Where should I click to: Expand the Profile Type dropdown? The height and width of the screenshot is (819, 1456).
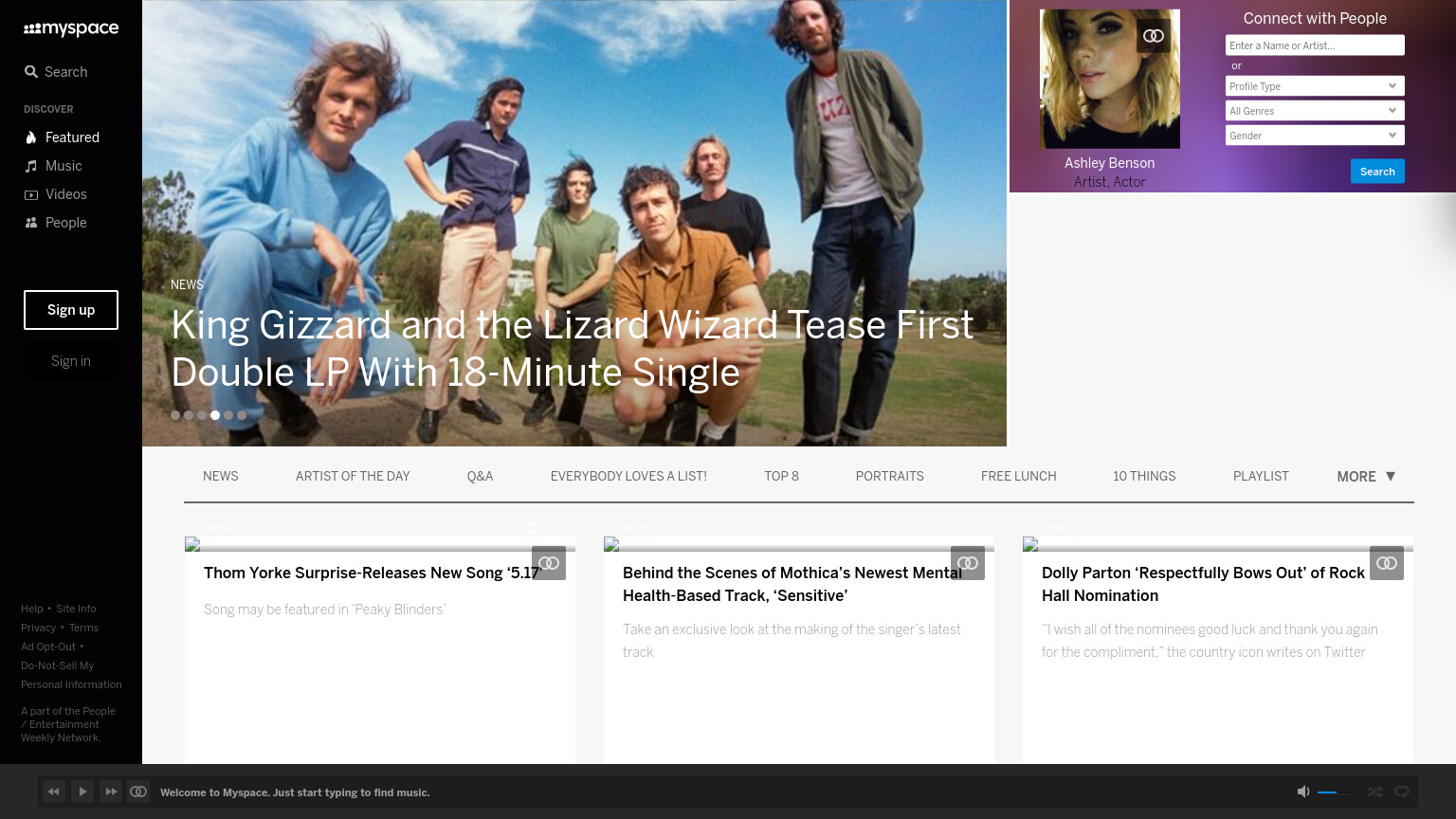tap(1315, 86)
